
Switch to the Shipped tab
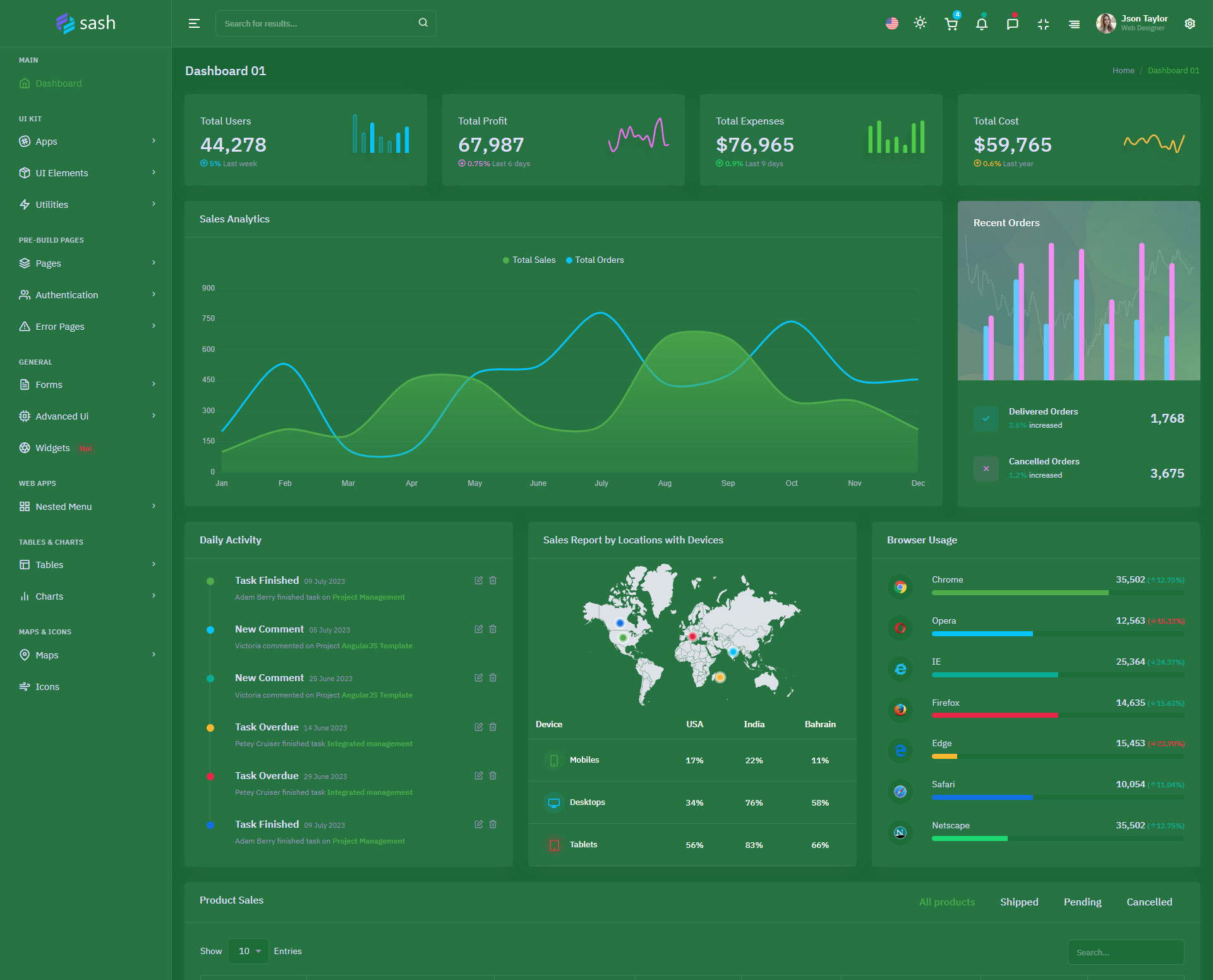click(x=1018, y=902)
